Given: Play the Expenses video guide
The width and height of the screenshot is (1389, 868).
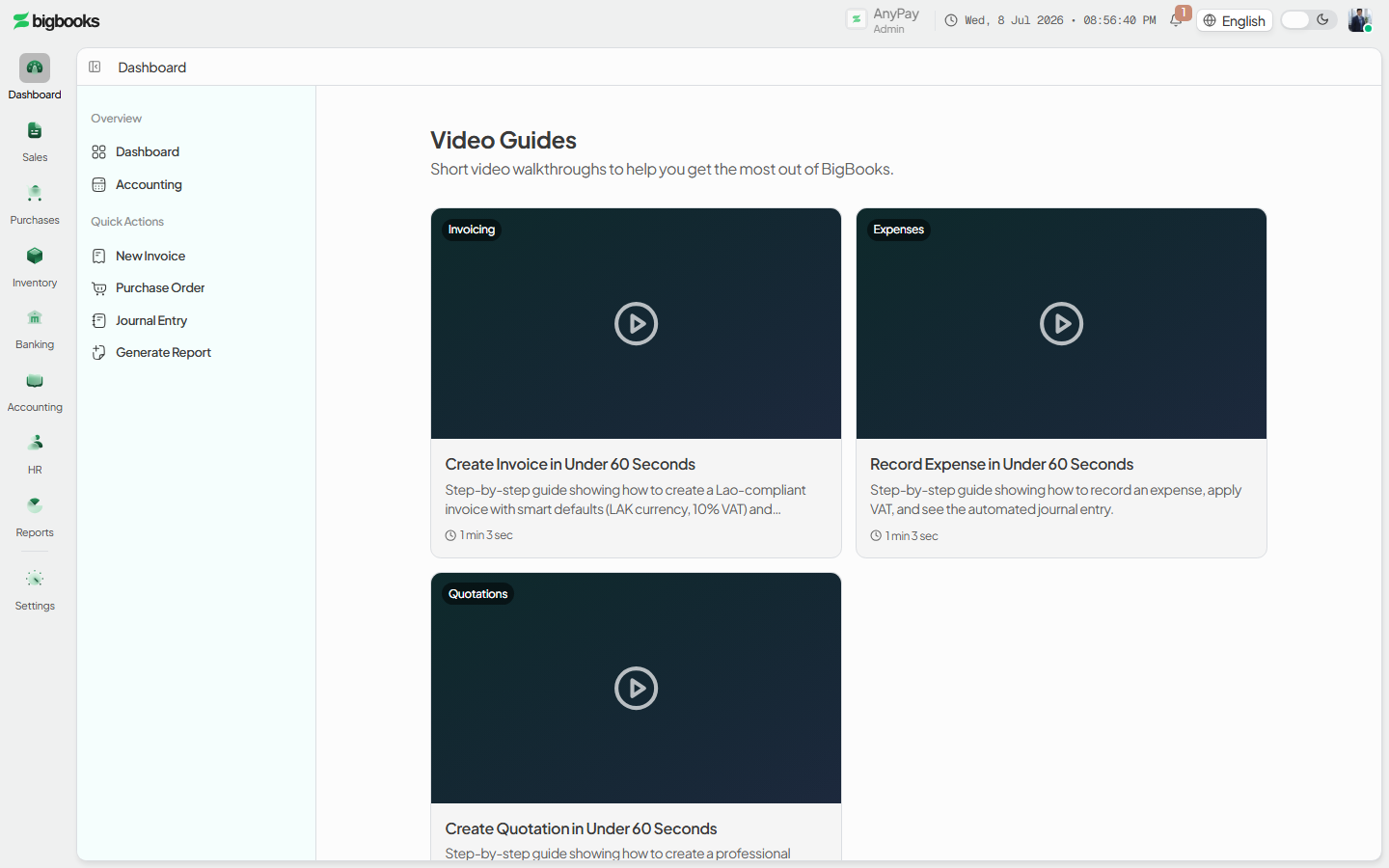Looking at the screenshot, I should click(x=1061, y=324).
